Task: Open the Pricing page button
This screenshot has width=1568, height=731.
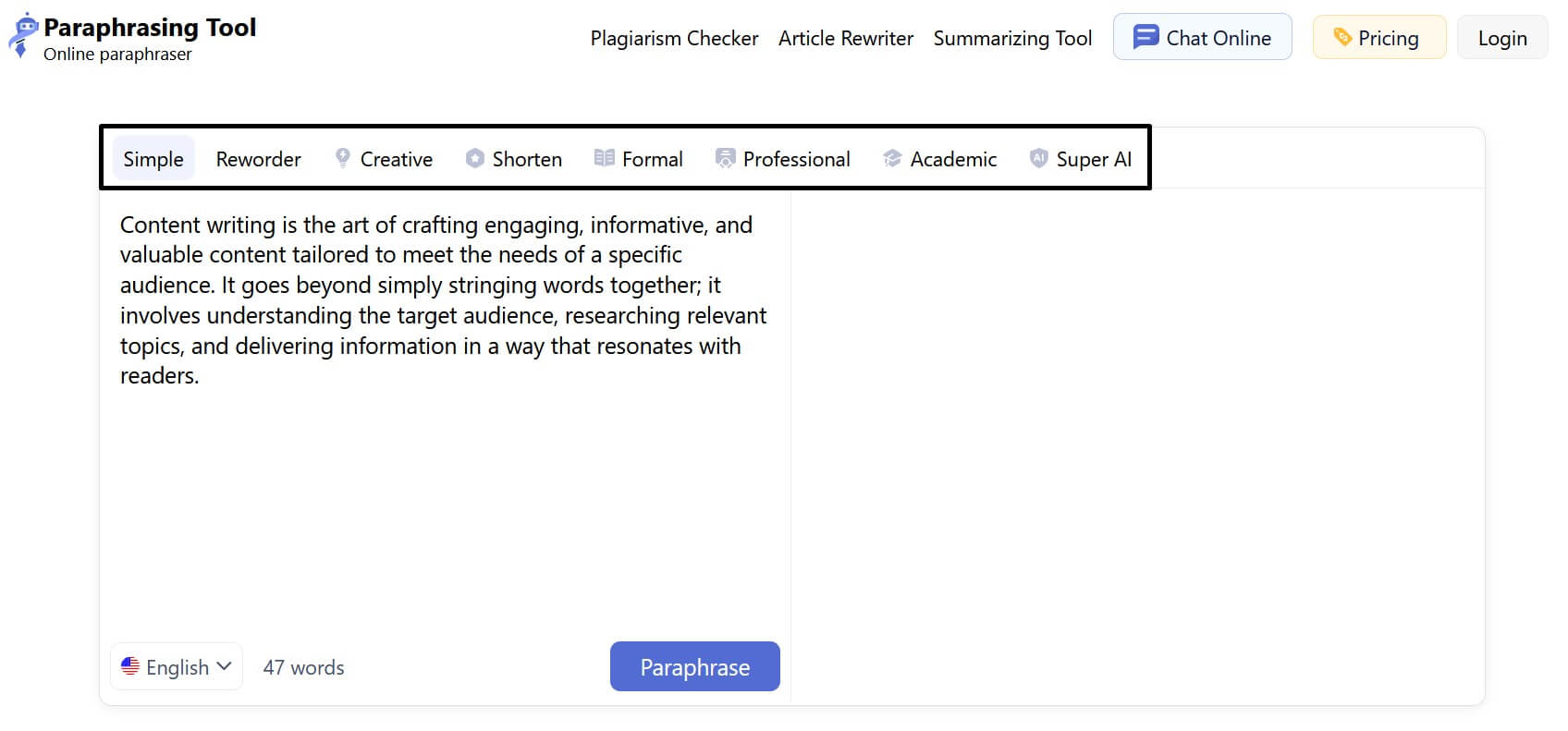Action: pos(1379,37)
